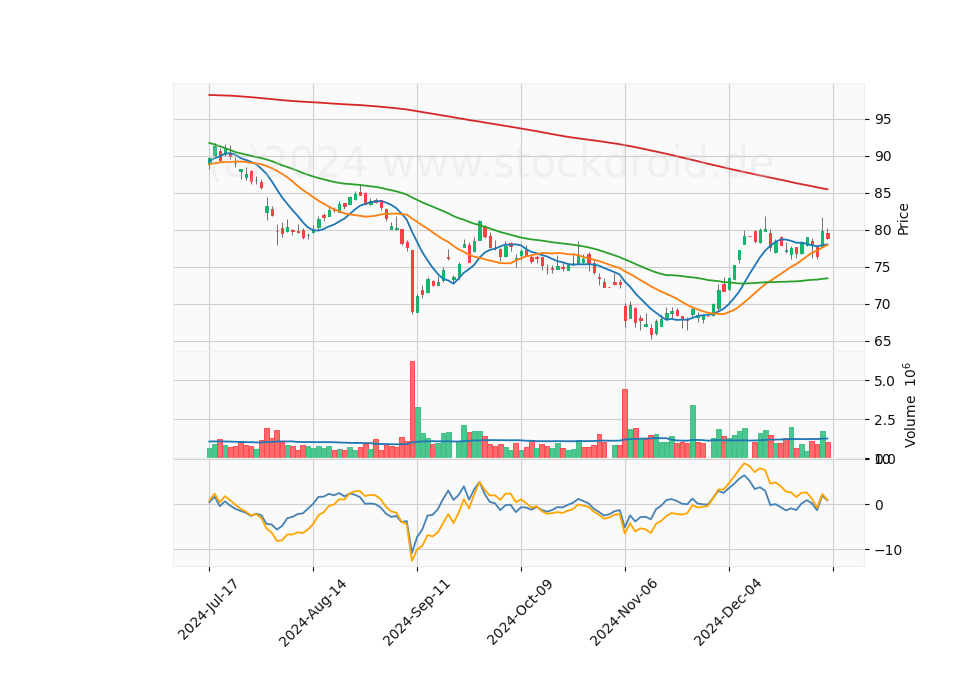Select the "2024-Aug-14" x-axis label
This screenshot has height=690, width=960.
coord(312,612)
